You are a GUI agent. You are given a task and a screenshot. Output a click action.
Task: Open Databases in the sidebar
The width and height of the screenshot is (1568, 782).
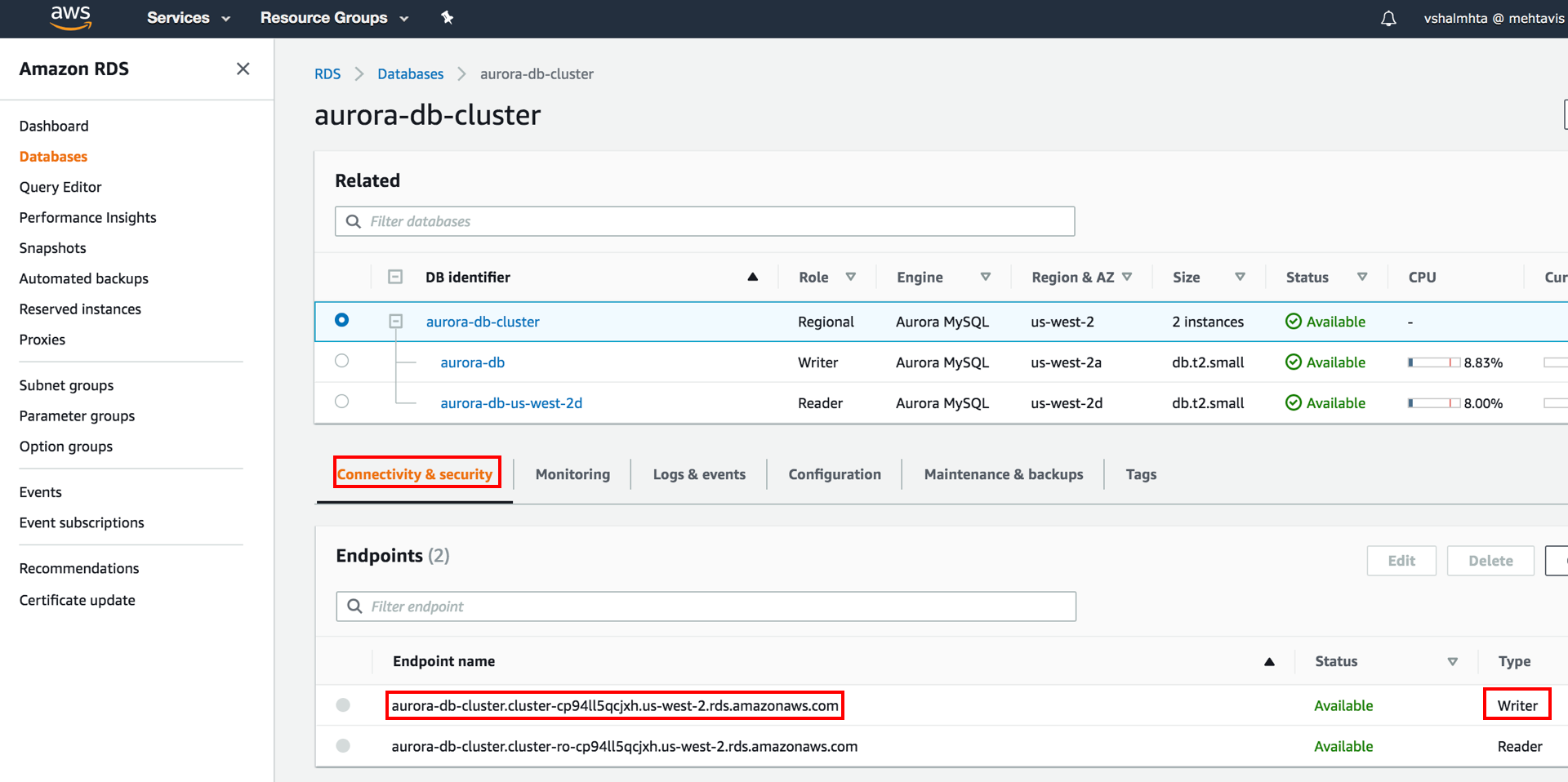coord(53,156)
